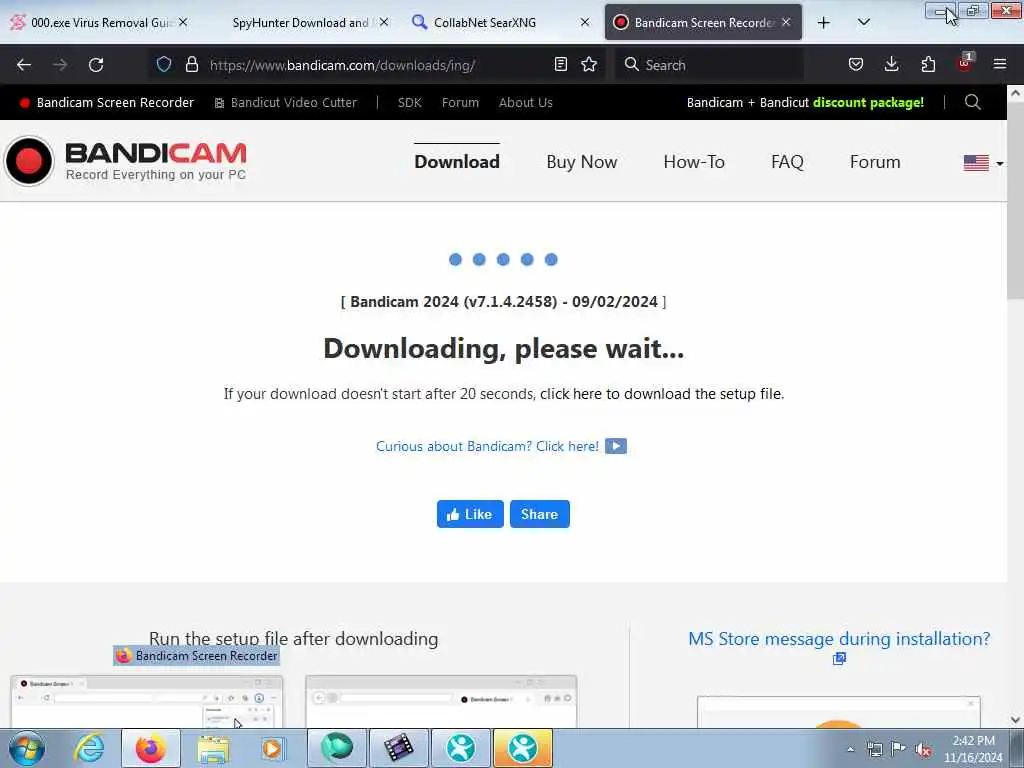Launch Internet Explorer from taskbar

tap(89, 748)
